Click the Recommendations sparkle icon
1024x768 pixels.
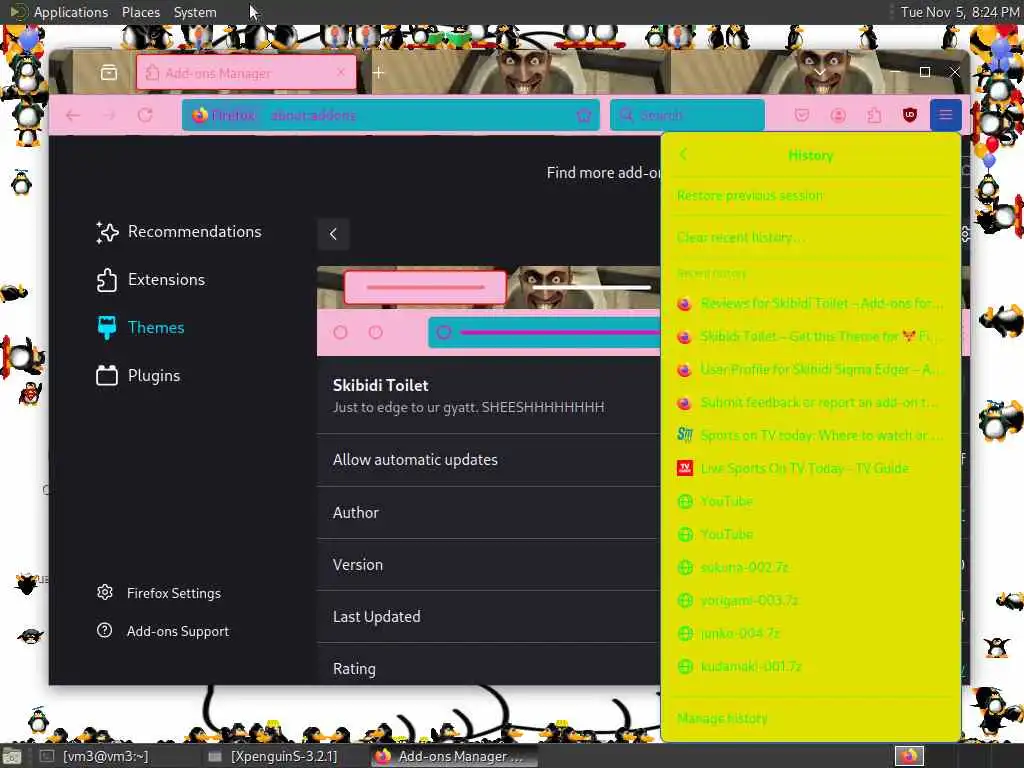(107, 232)
